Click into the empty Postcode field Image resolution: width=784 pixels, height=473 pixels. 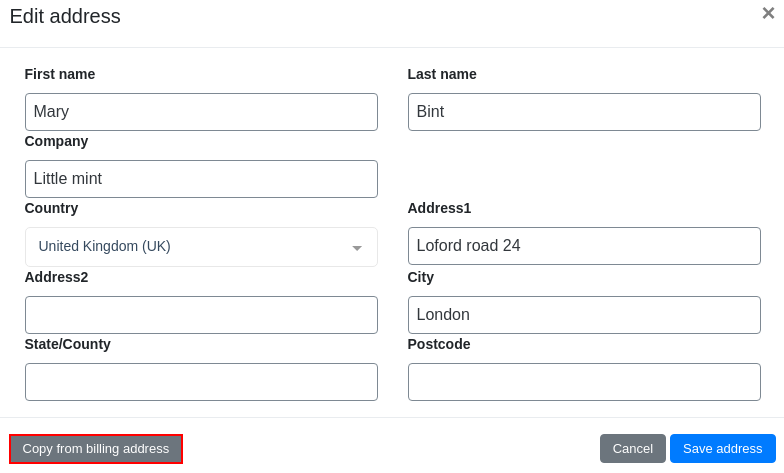point(584,382)
